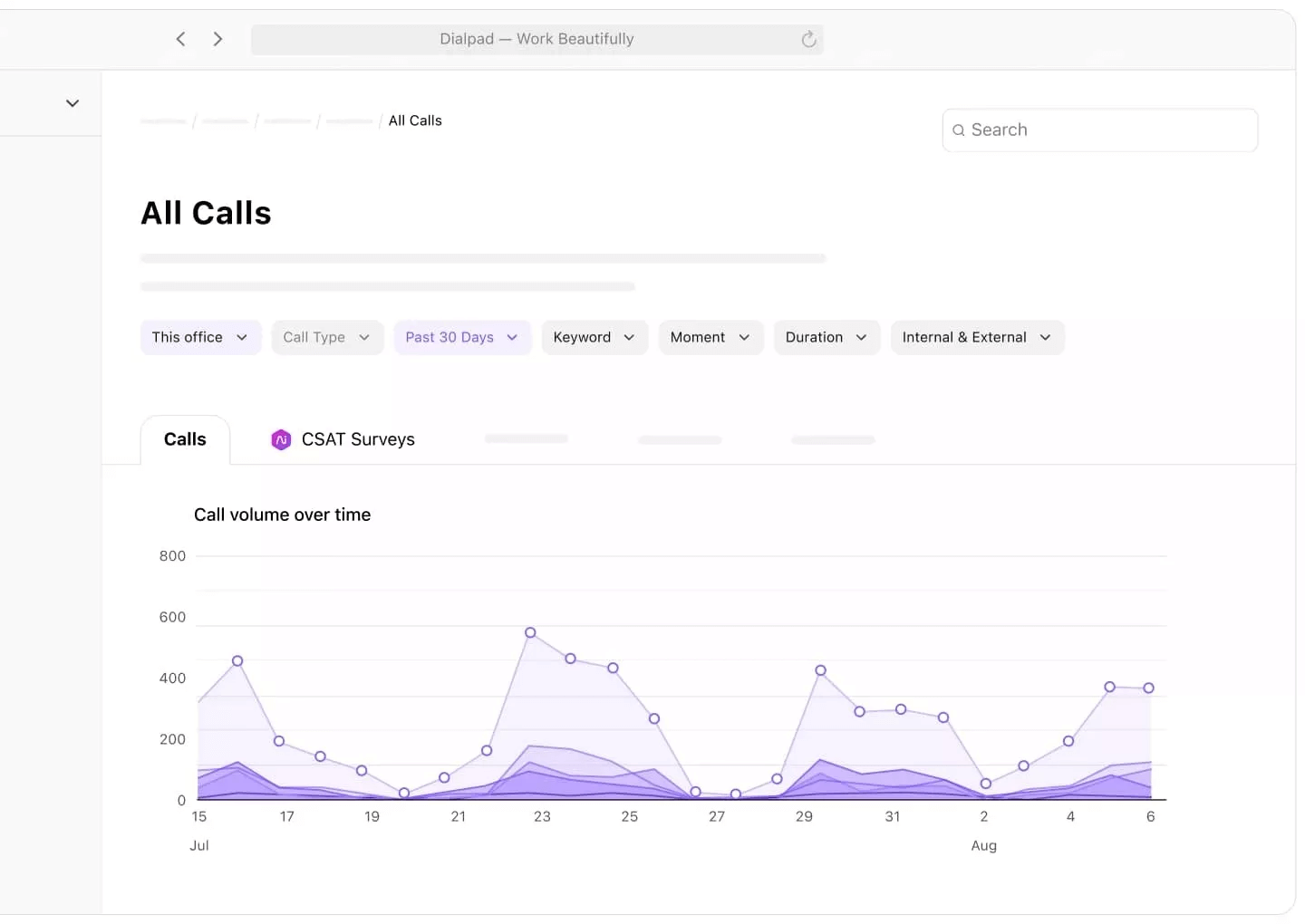
Task: Open the 'This office' filter dropdown
Action: click(200, 337)
